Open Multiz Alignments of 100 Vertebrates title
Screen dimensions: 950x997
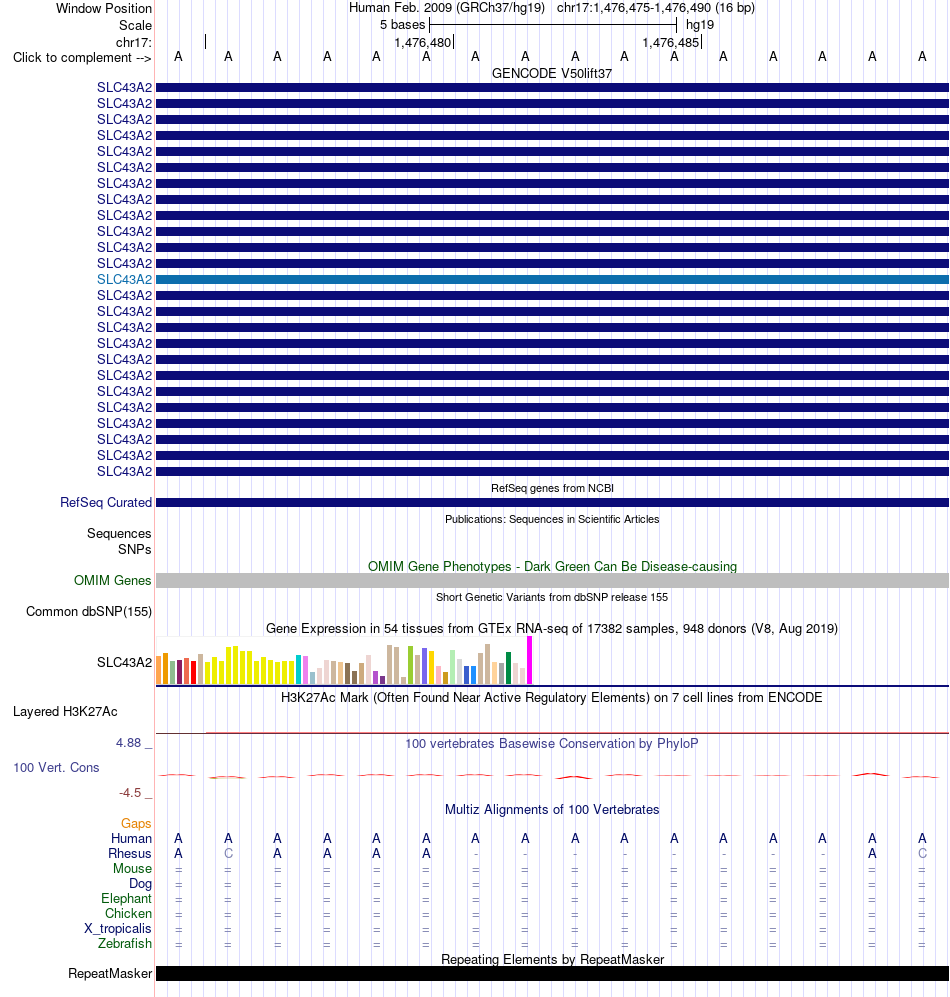click(552, 810)
